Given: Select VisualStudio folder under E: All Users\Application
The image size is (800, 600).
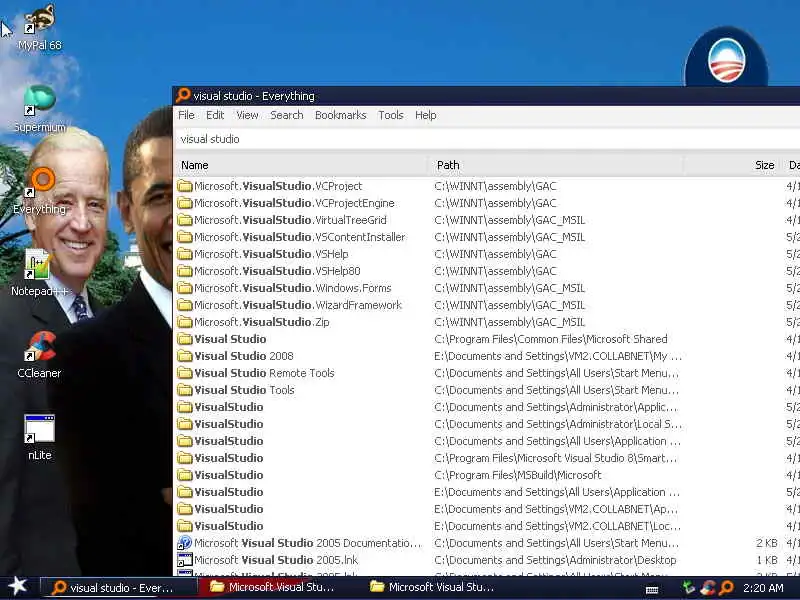Looking at the screenshot, I should coord(229,492).
